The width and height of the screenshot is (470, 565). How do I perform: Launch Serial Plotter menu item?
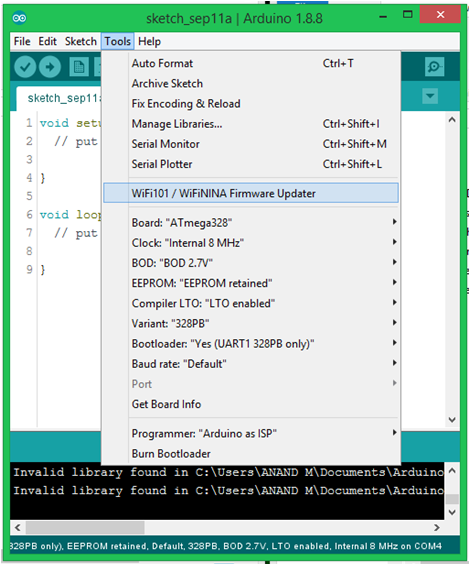point(251,164)
